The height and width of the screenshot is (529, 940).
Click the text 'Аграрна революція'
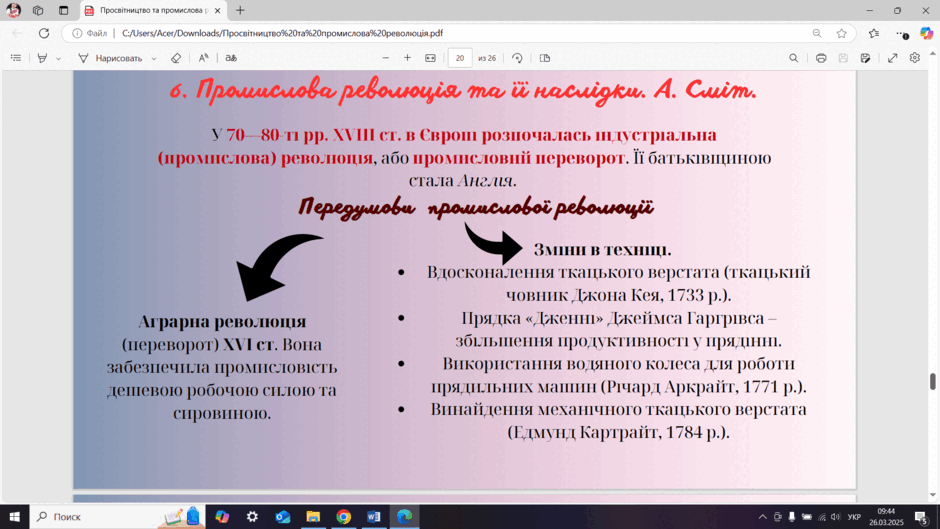point(222,321)
